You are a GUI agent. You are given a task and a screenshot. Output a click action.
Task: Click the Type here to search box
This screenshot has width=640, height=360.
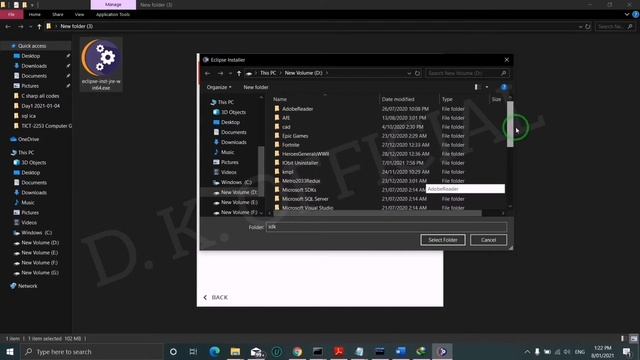(x=92, y=351)
